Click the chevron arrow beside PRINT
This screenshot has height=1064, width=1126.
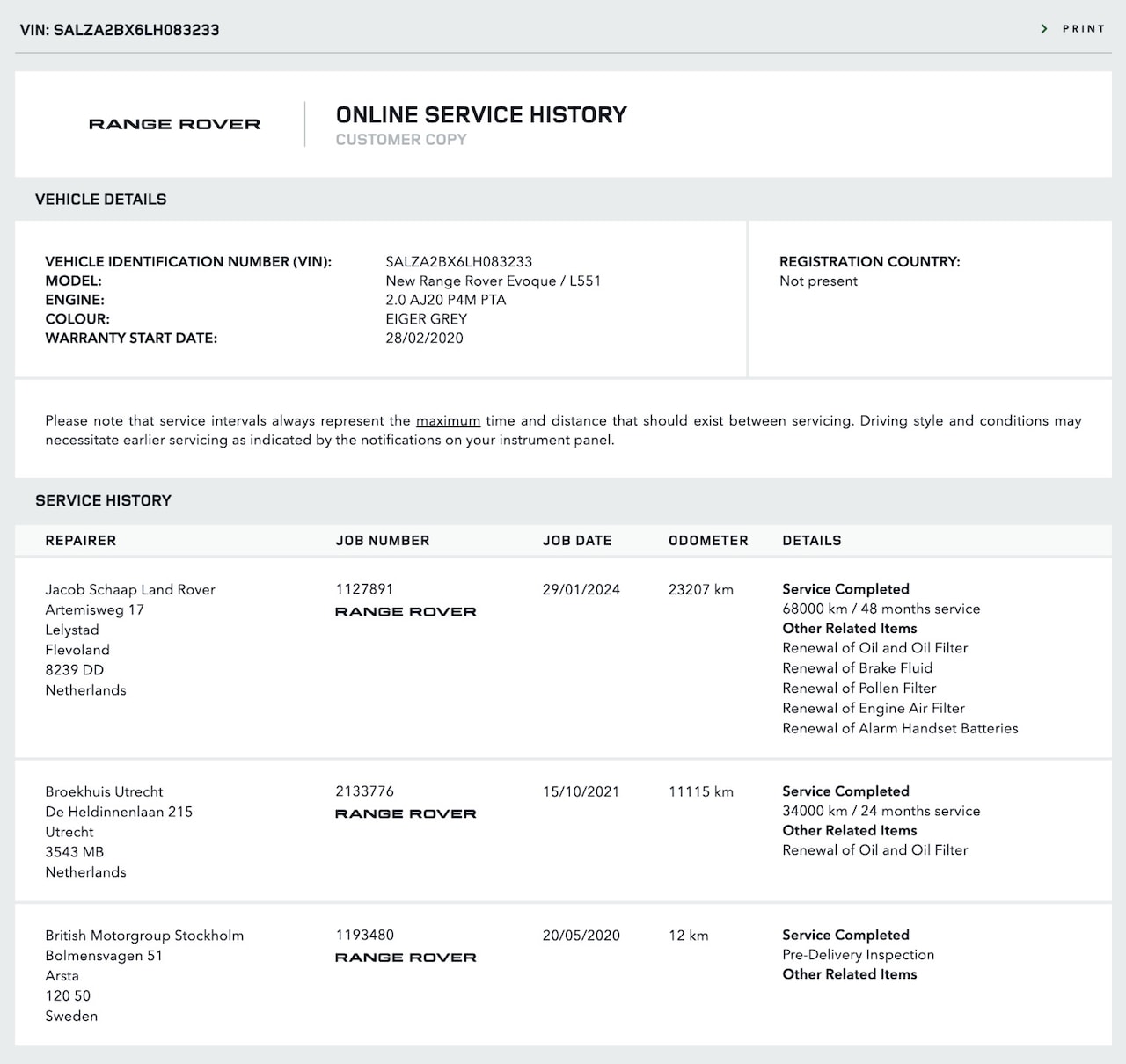1044,29
